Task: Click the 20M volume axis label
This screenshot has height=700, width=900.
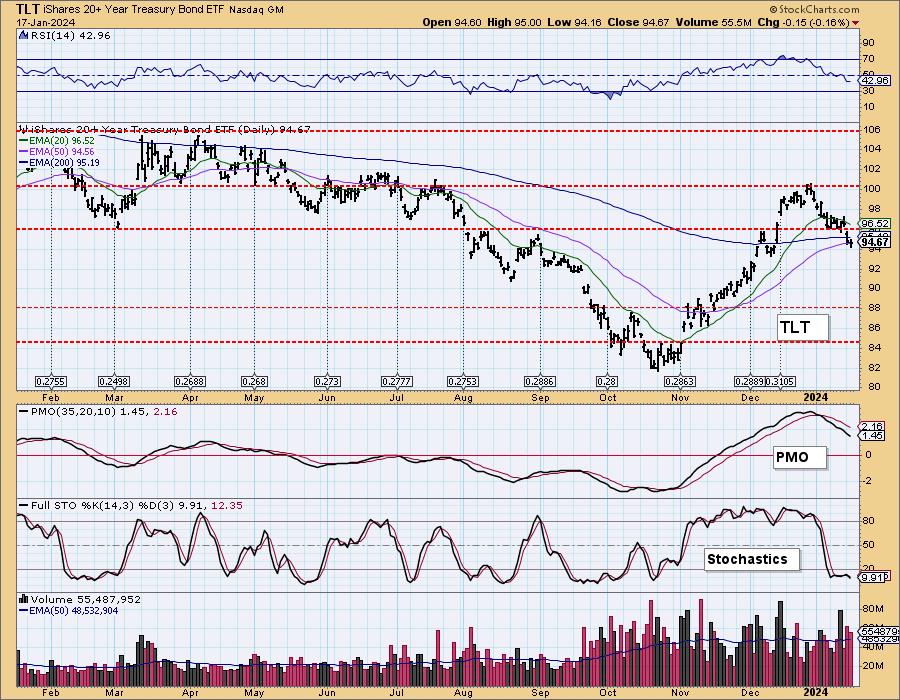Action: pos(872,666)
